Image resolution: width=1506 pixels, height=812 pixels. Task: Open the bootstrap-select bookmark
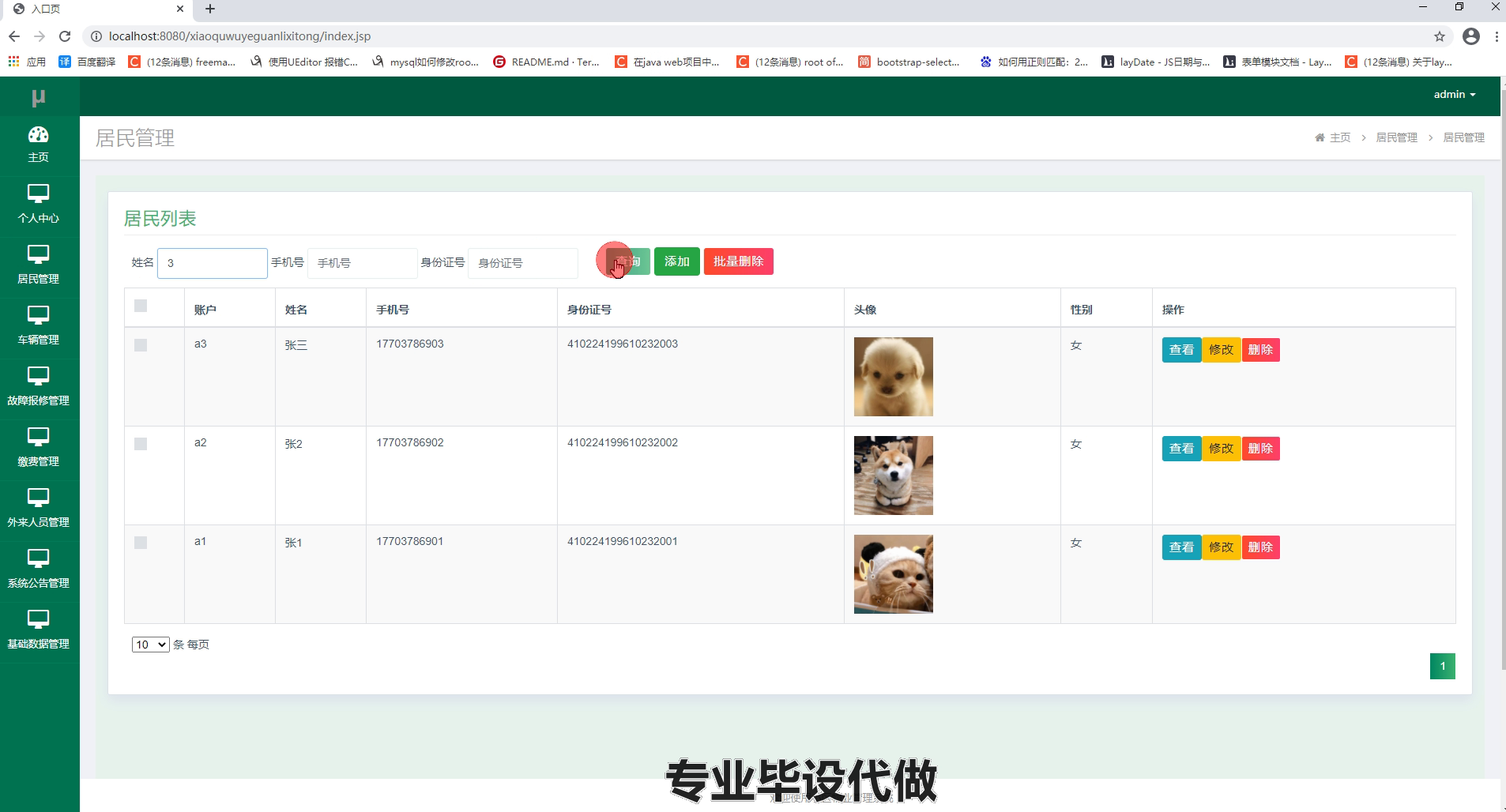pyautogui.click(x=909, y=62)
